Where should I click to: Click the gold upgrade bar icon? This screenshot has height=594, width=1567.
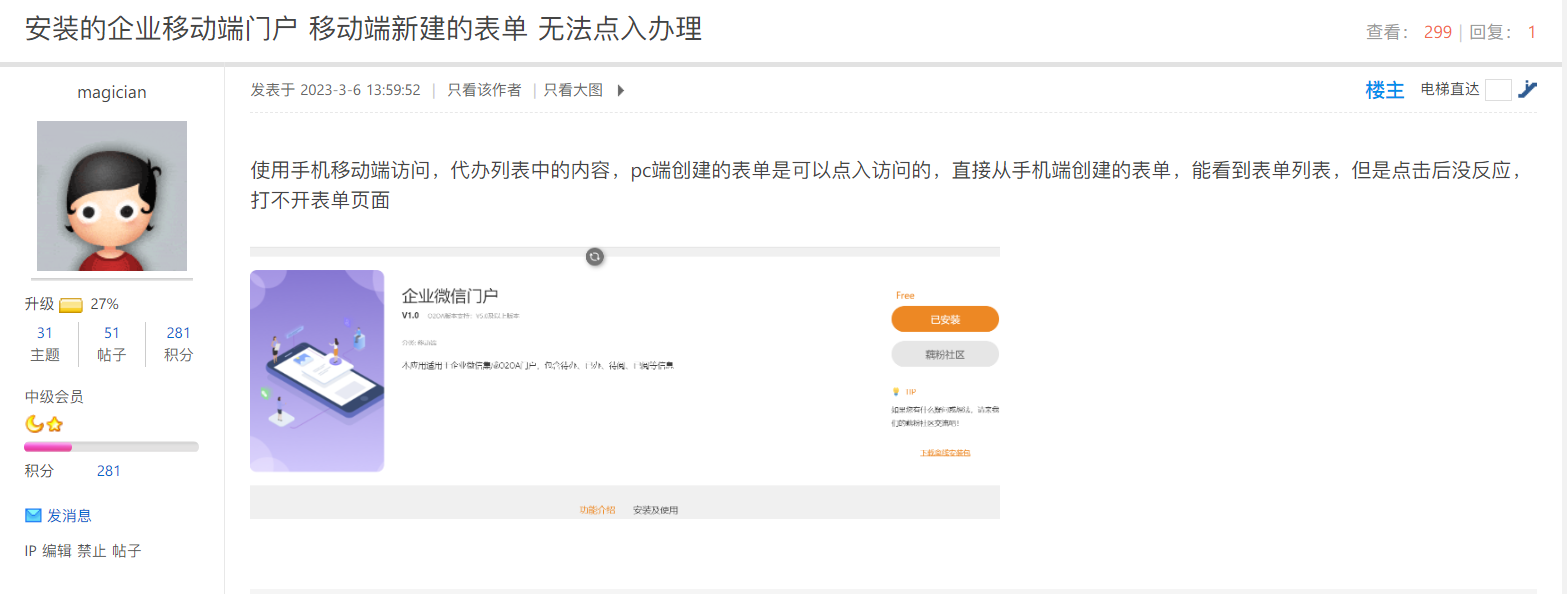(71, 305)
